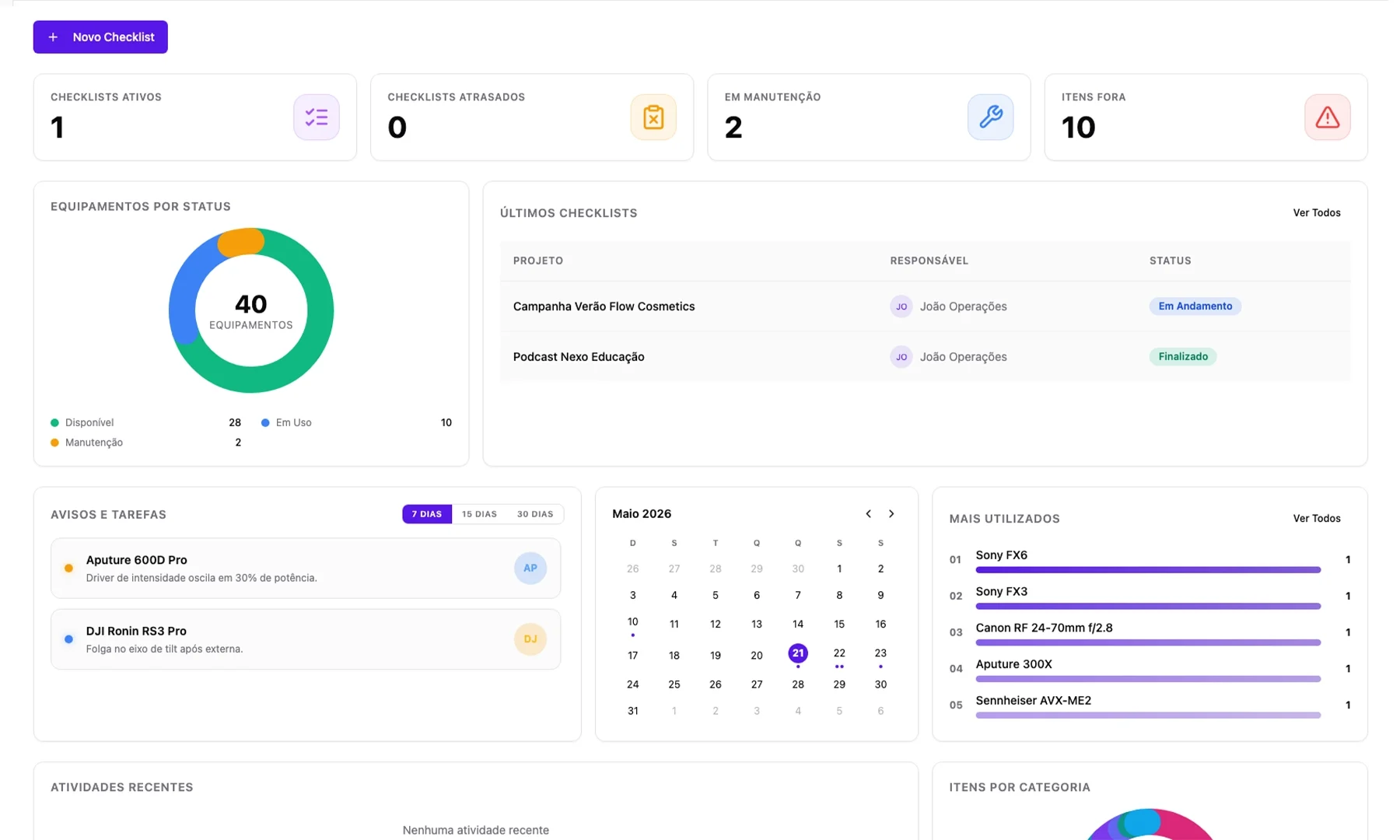This screenshot has height=840, width=1400.
Task: Open the Itens Fora warning triangle icon
Action: 1327,117
